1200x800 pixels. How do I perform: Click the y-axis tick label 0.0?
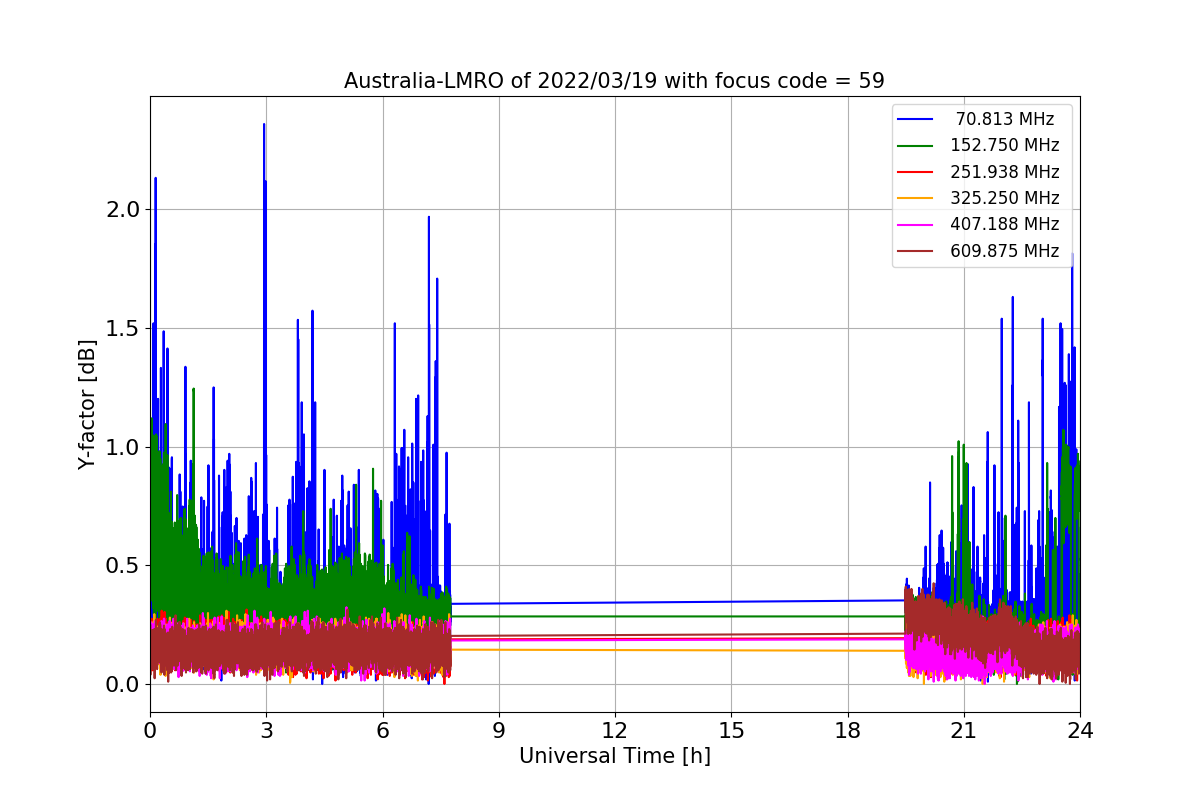123,685
